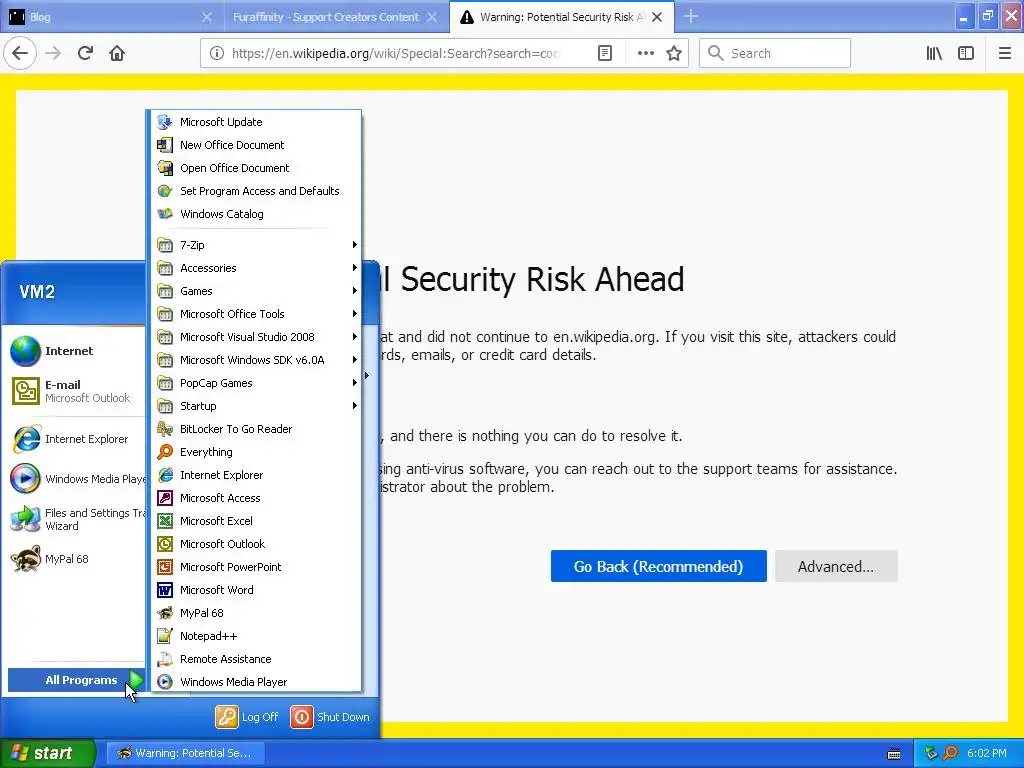Image resolution: width=1024 pixels, height=768 pixels.
Task: Click in the browser Search box
Action: pyautogui.click(x=775, y=53)
